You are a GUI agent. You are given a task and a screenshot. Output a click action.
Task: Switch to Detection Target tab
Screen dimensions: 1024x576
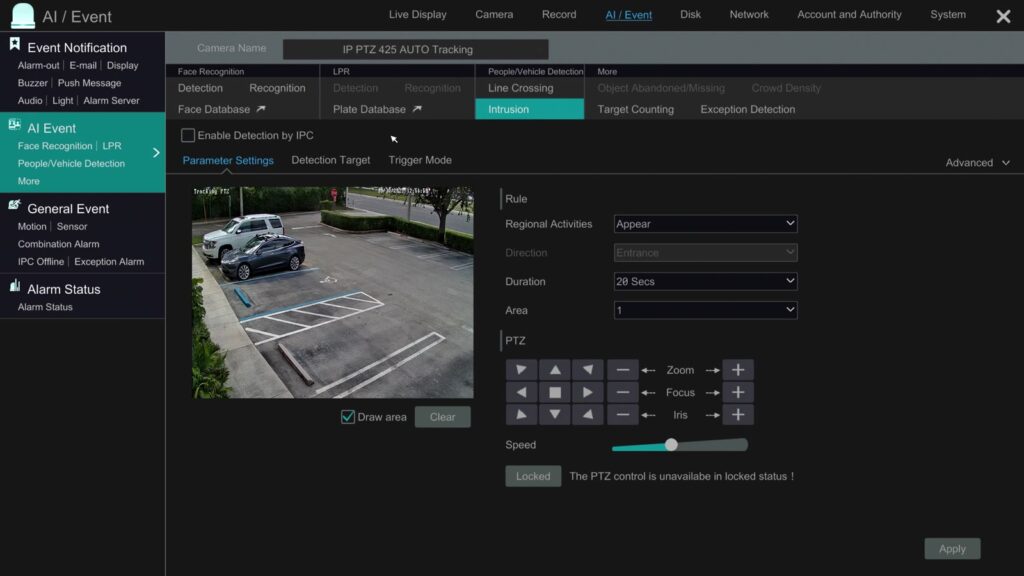click(330, 160)
